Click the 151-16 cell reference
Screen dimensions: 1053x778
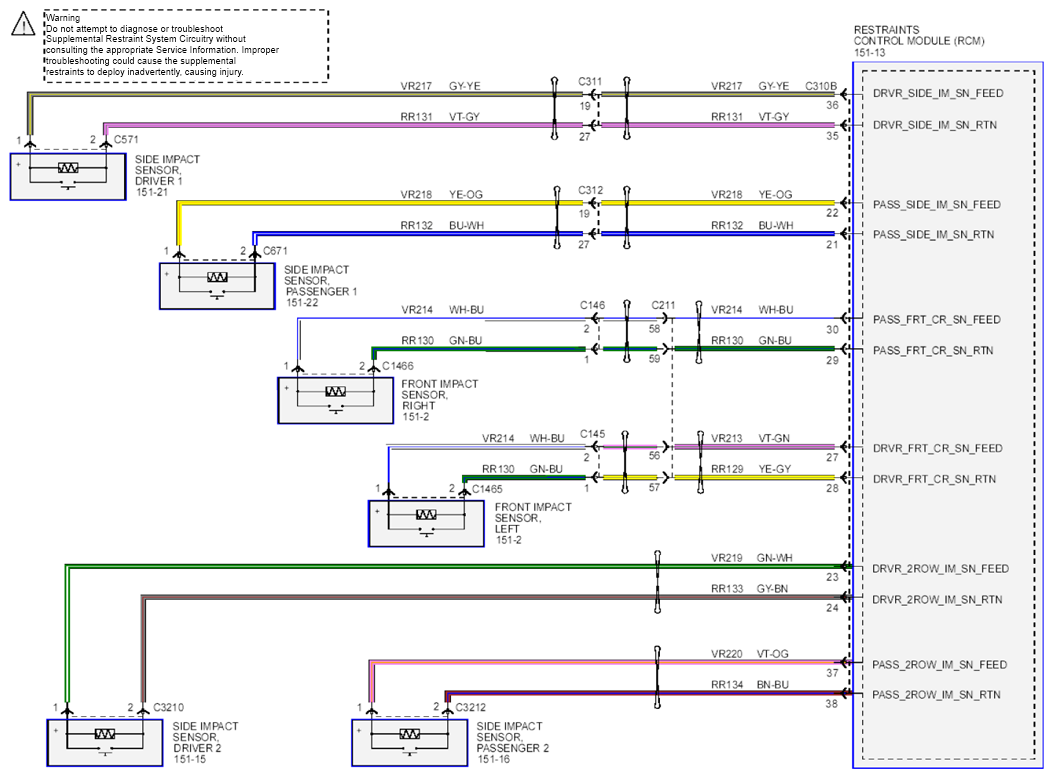click(494, 759)
